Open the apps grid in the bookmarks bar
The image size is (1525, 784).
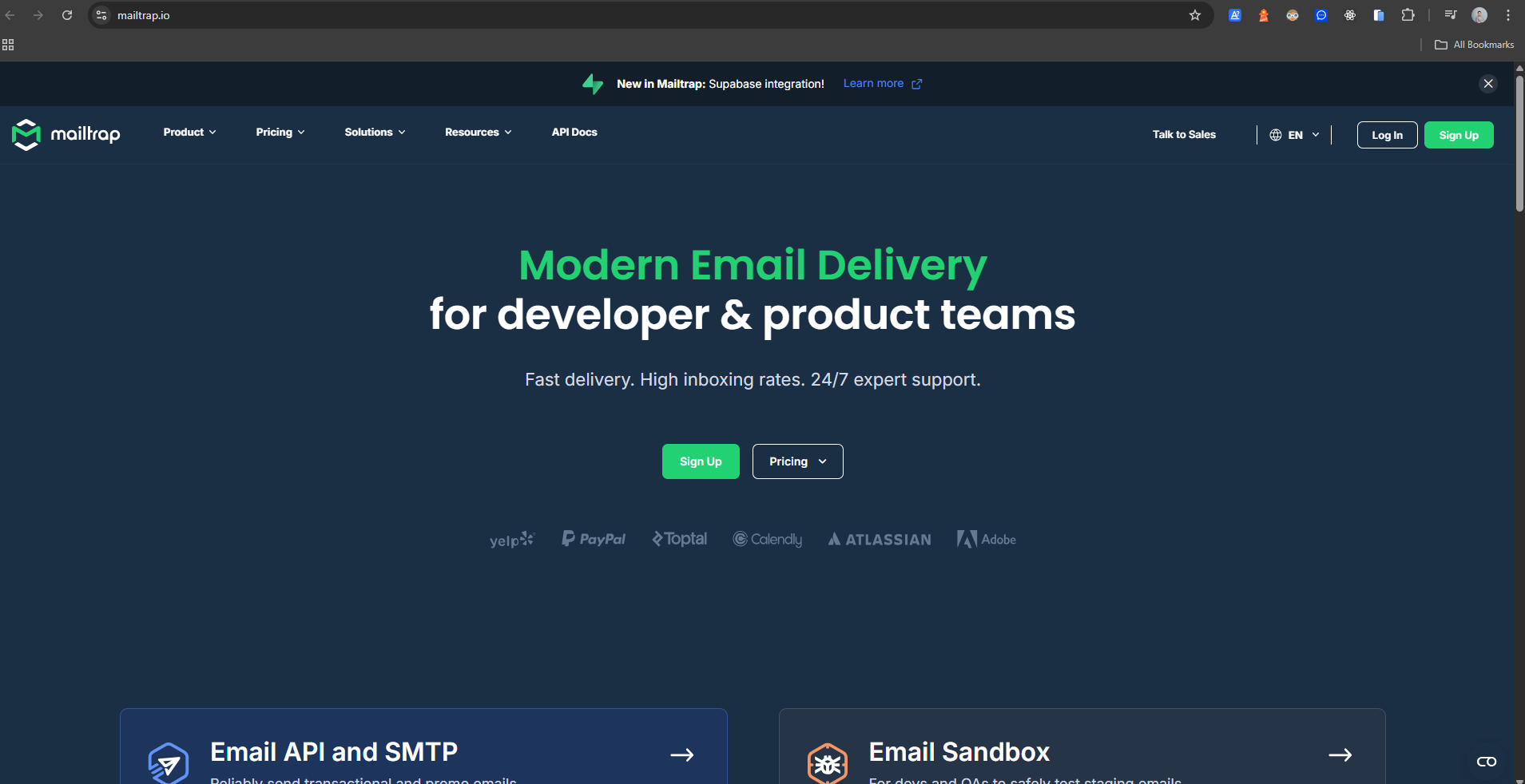coord(8,45)
